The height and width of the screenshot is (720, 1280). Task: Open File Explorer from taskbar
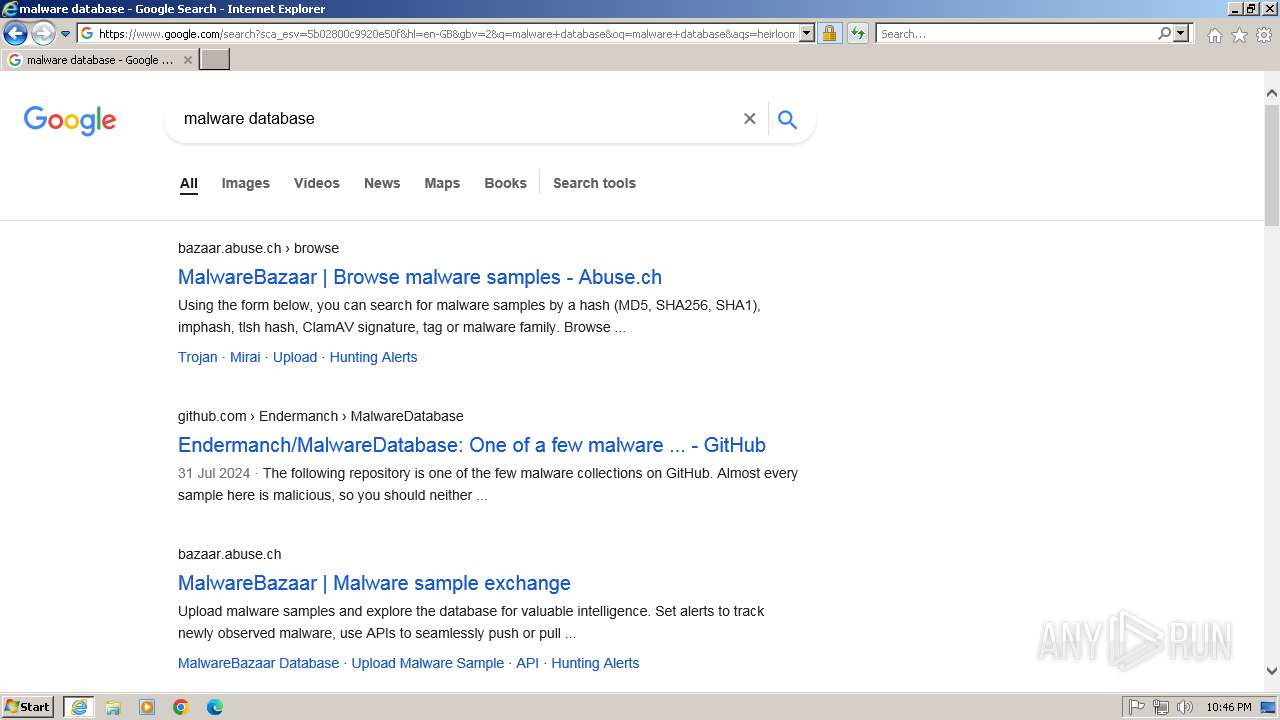tap(113, 707)
